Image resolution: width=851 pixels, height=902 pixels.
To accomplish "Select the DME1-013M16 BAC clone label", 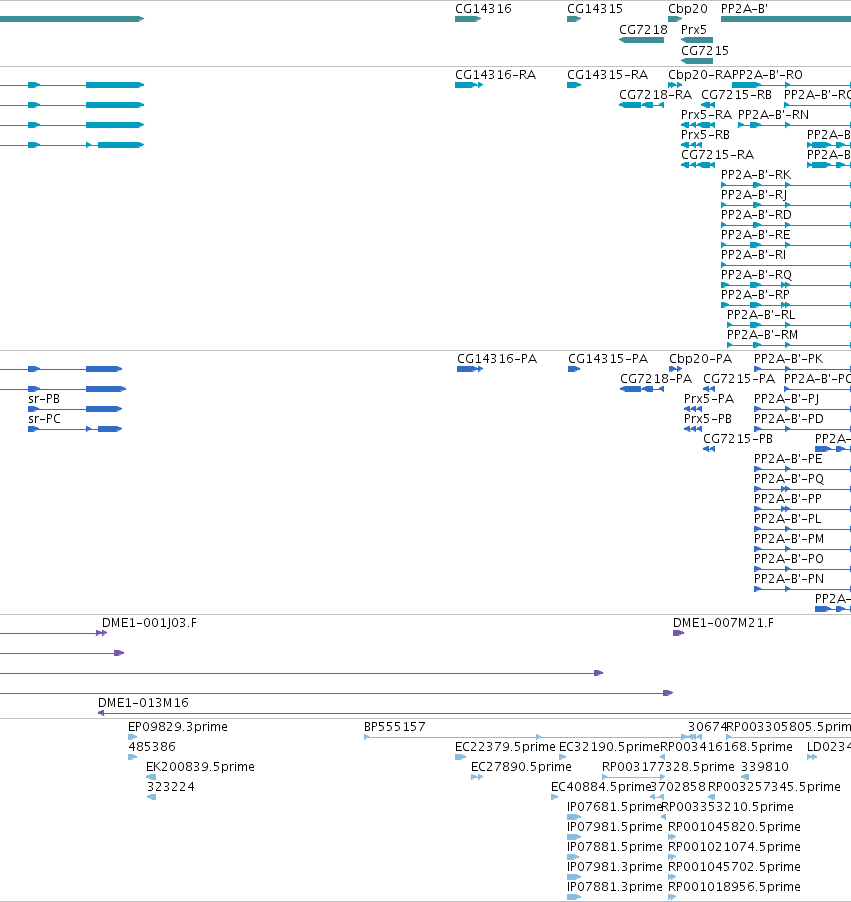I will tap(143, 703).
